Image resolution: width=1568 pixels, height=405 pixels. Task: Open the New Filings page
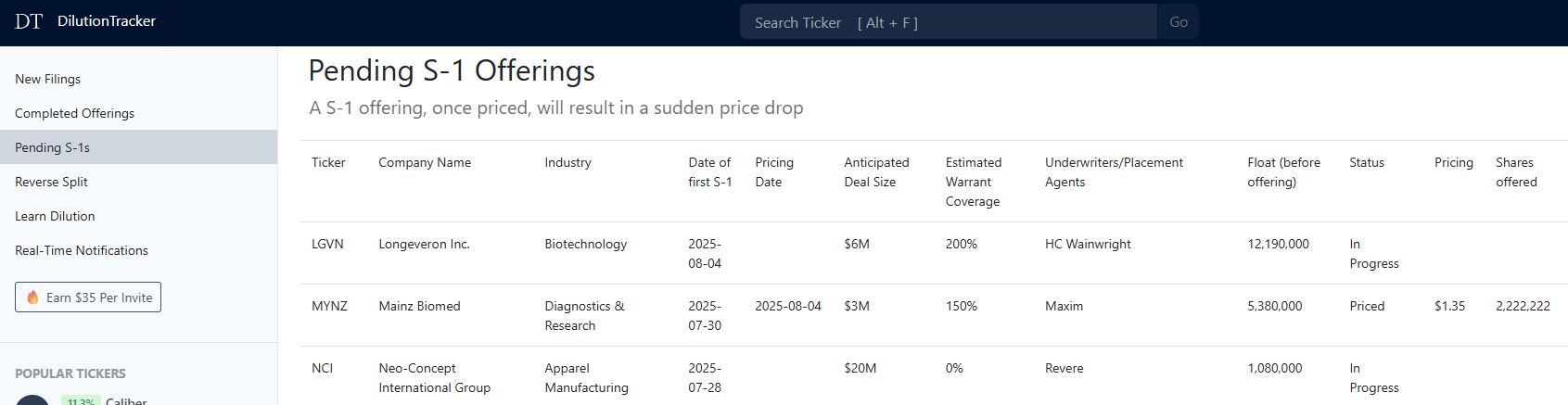tap(48, 79)
